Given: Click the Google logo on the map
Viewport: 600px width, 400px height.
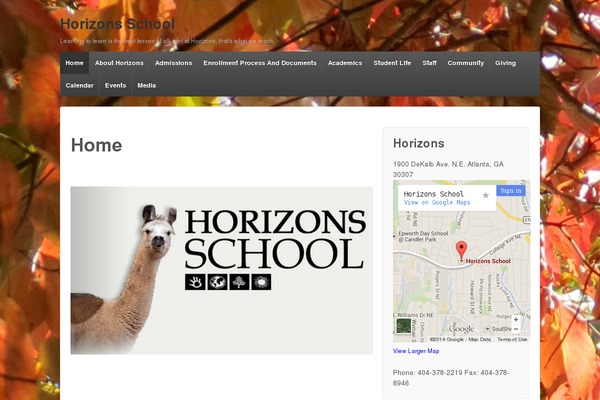Looking at the screenshot, I should tap(461, 329).
